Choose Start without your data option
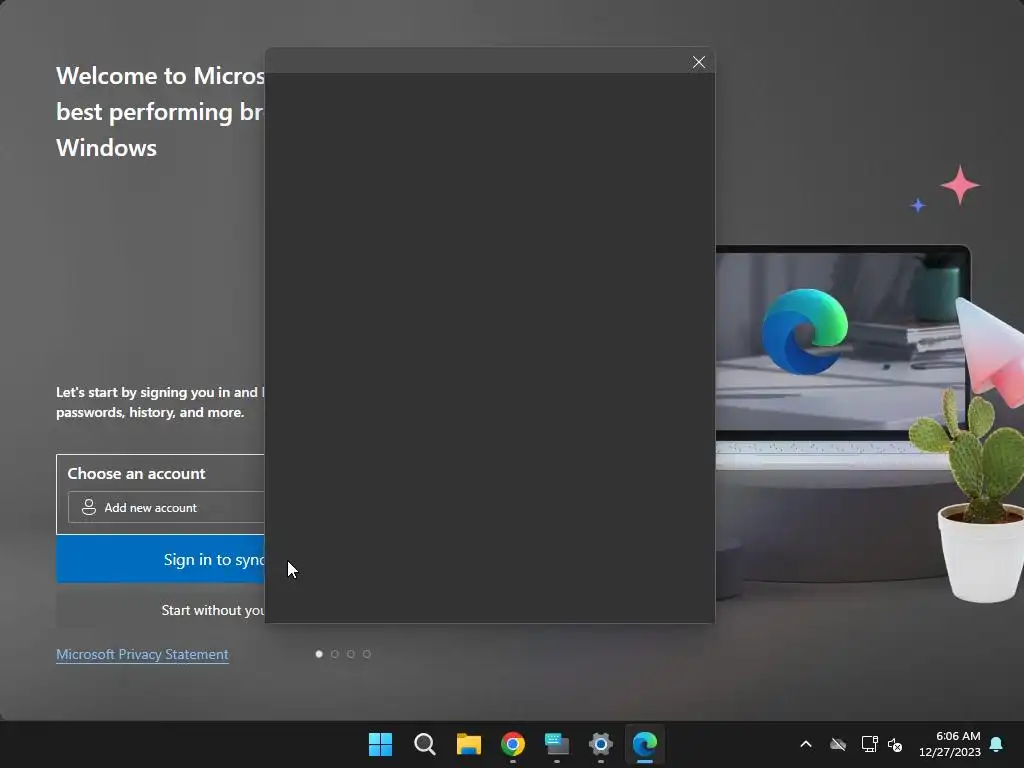The height and width of the screenshot is (768, 1024). [161, 610]
